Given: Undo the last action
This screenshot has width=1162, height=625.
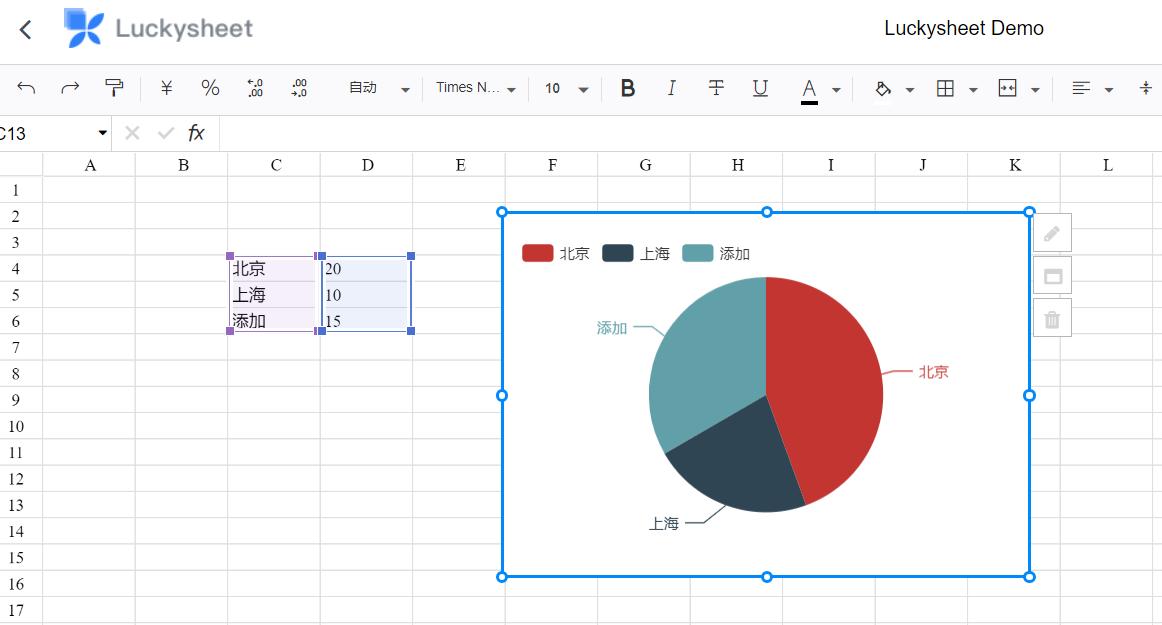Looking at the screenshot, I should click(x=26, y=88).
